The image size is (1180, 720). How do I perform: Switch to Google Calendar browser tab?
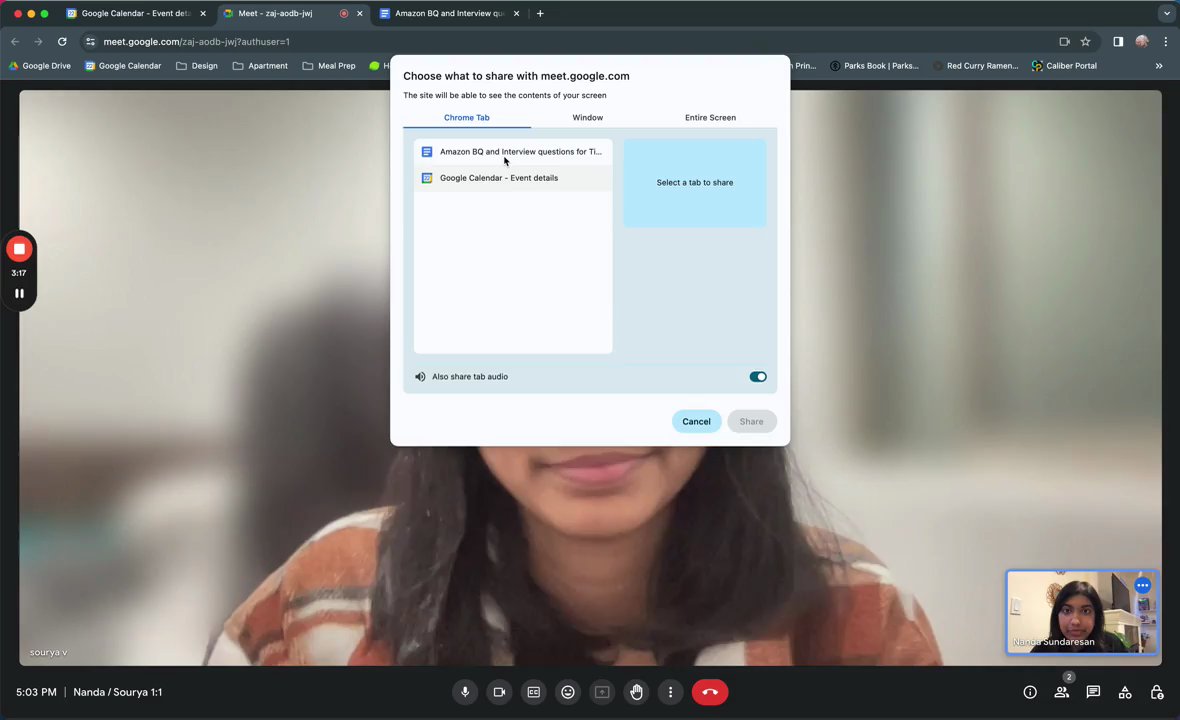(x=135, y=14)
